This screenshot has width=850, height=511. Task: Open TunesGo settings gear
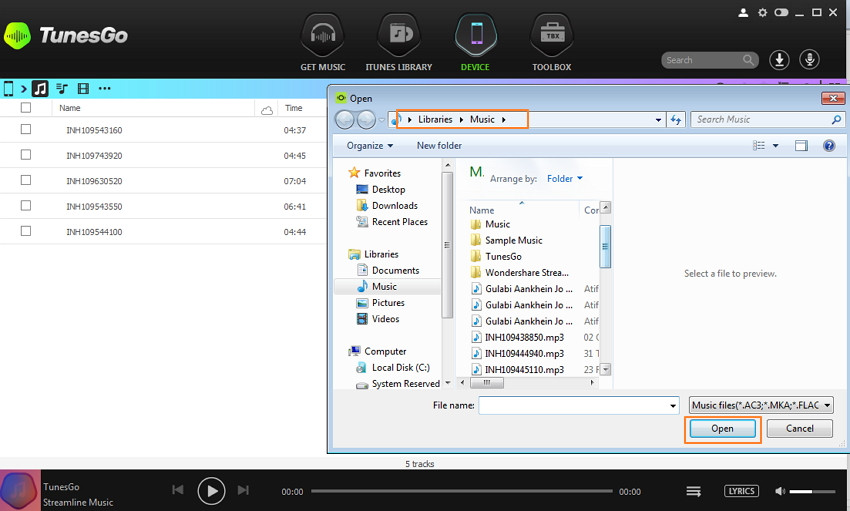pos(762,12)
